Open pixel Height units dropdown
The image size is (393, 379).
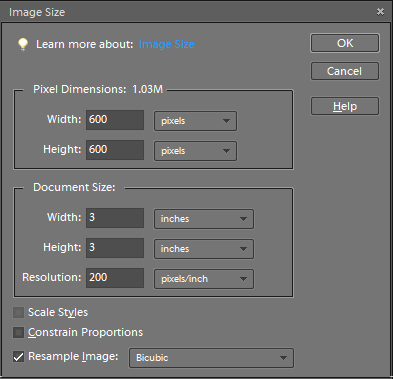point(195,151)
